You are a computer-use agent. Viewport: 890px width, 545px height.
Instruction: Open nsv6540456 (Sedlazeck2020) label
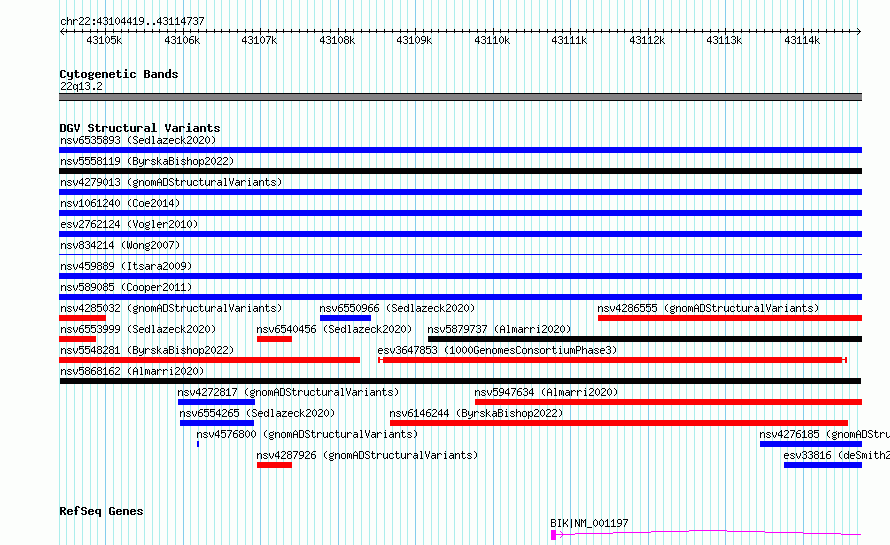334,329
